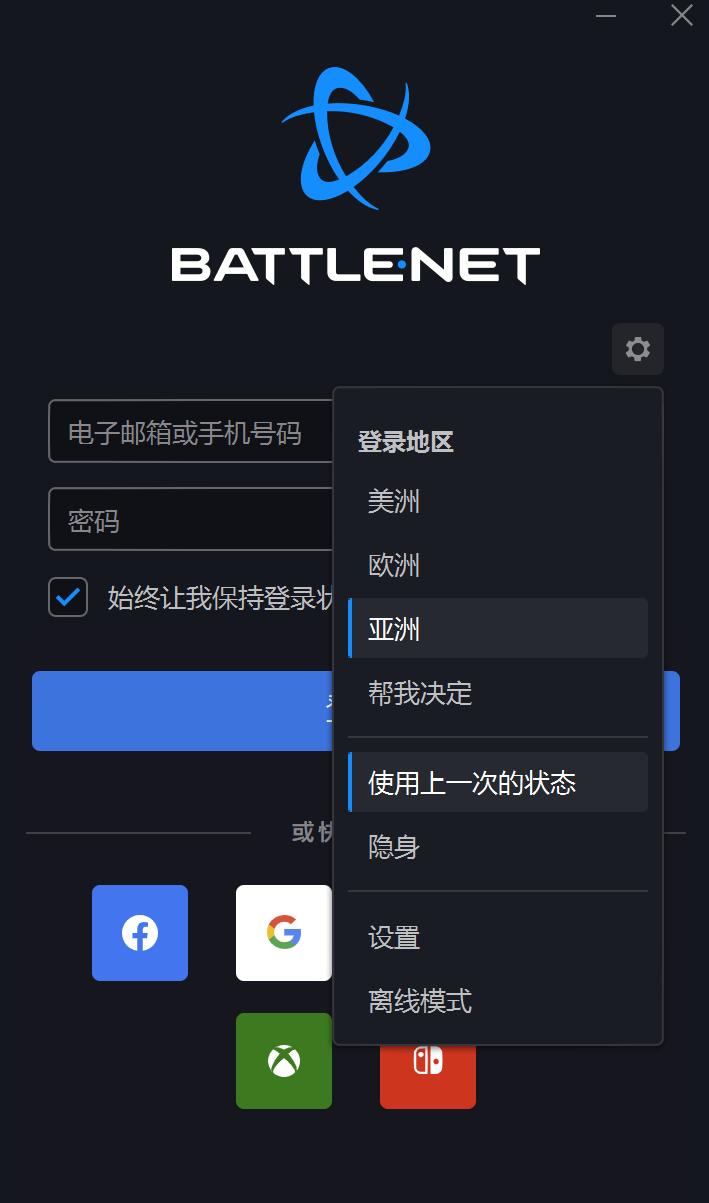Click the minimize window icon
Viewport: 709px width, 1203px height.
click(604, 16)
